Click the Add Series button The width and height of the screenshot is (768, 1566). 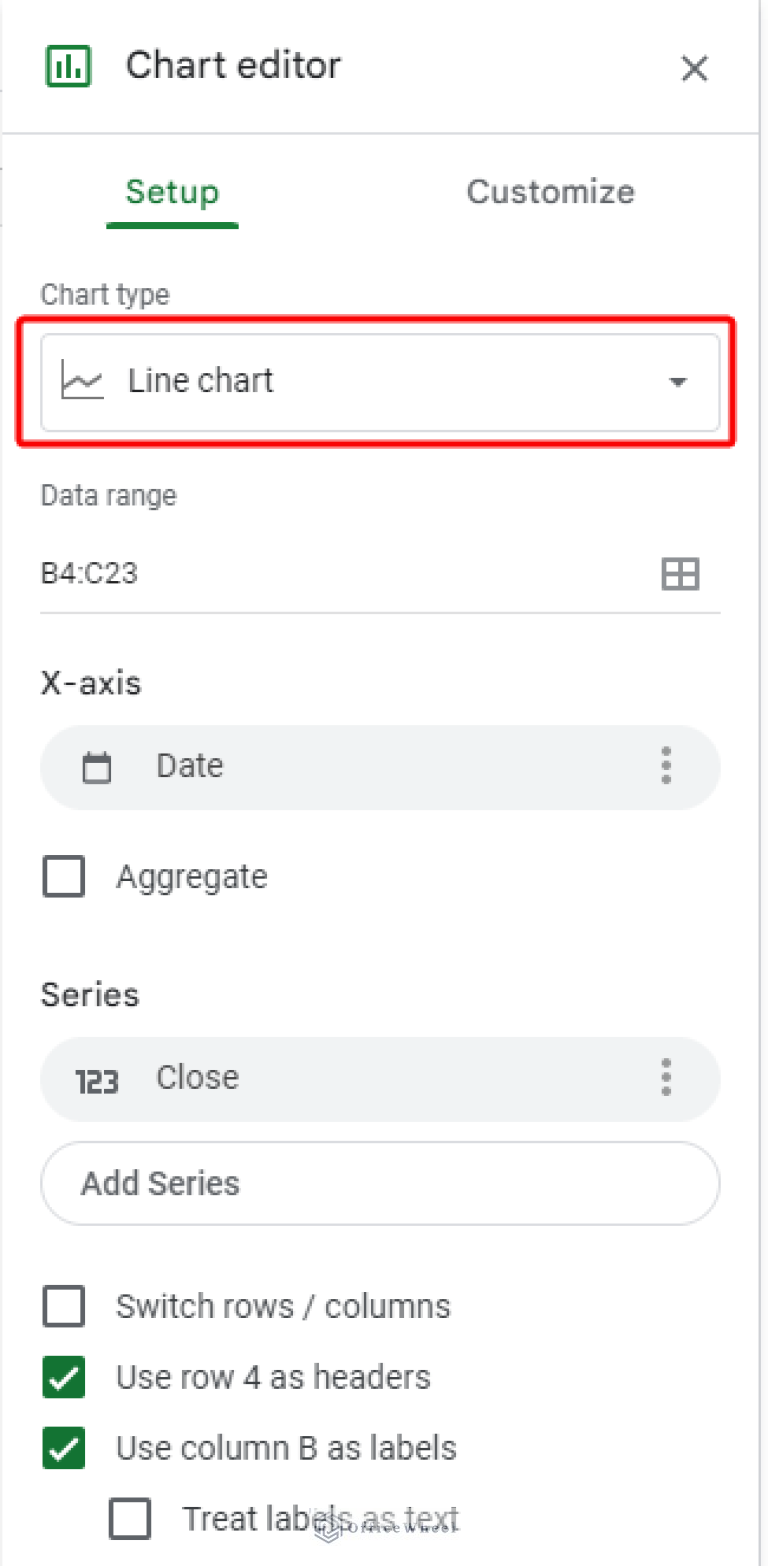pos(380,1184)
